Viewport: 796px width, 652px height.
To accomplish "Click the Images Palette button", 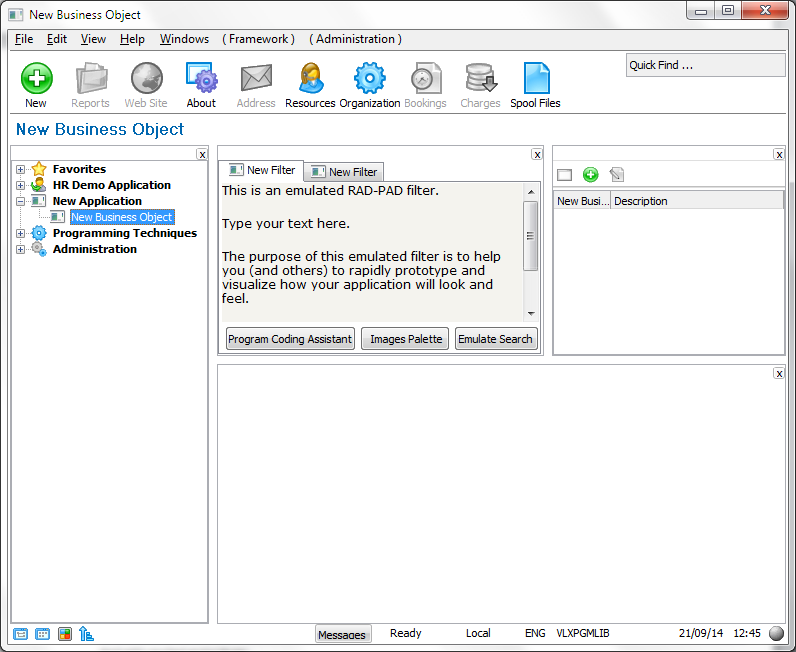I will click(x=406, y=339).
